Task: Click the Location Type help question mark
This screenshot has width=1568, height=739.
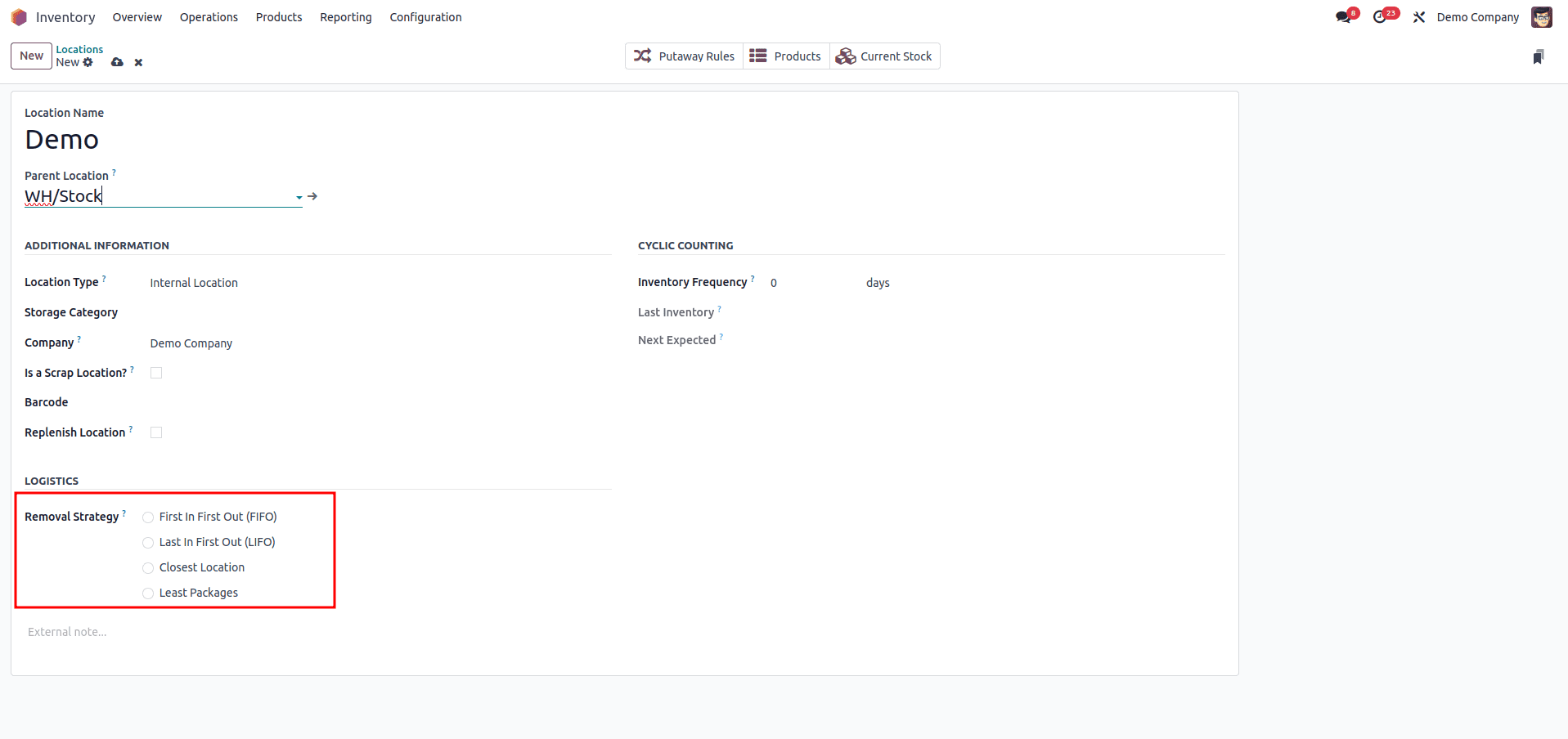Action: (104, 279)
